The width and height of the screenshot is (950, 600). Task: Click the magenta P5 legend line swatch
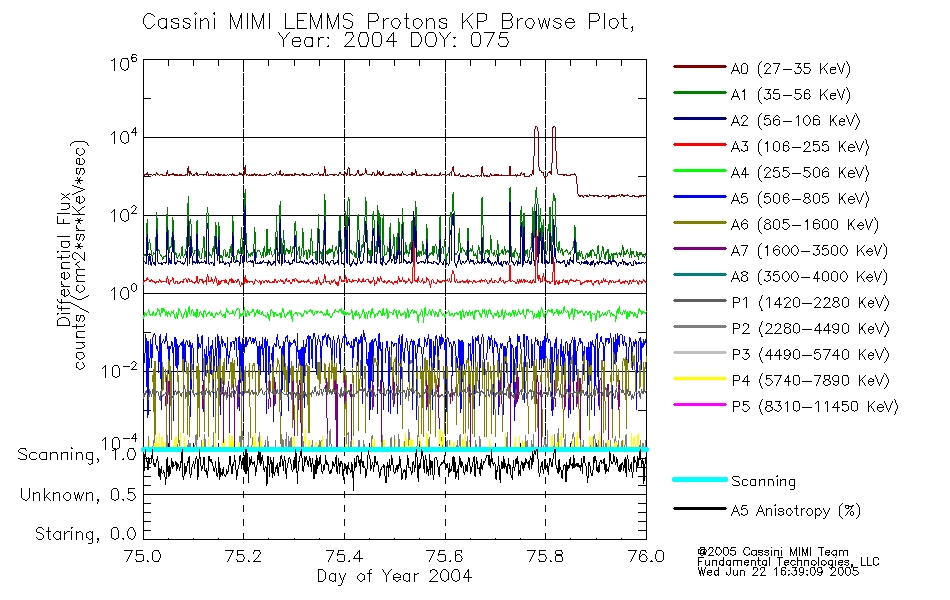[x=700, y=405]
